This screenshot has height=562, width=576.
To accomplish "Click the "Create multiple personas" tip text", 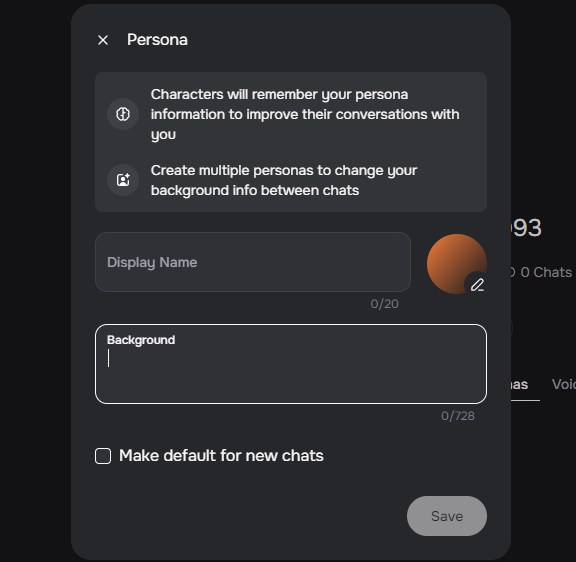I will (284, 180).
